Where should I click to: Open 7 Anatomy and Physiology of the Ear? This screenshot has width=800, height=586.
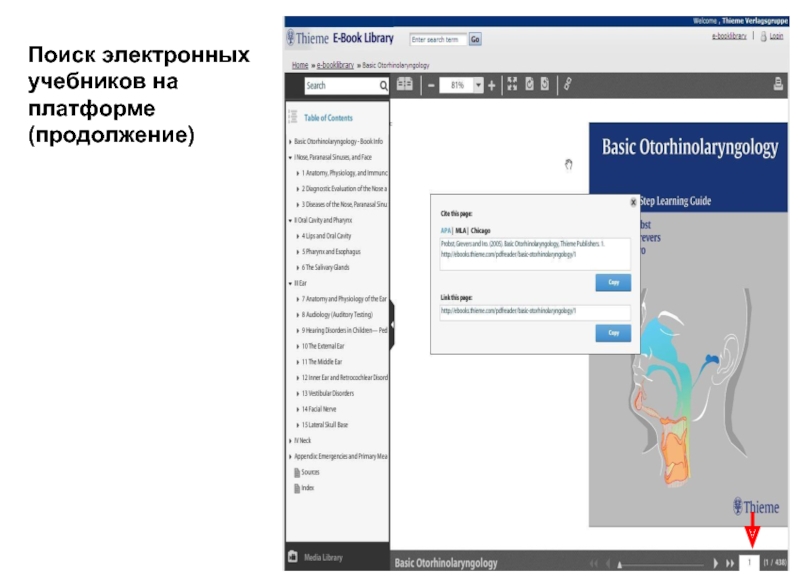344,299
